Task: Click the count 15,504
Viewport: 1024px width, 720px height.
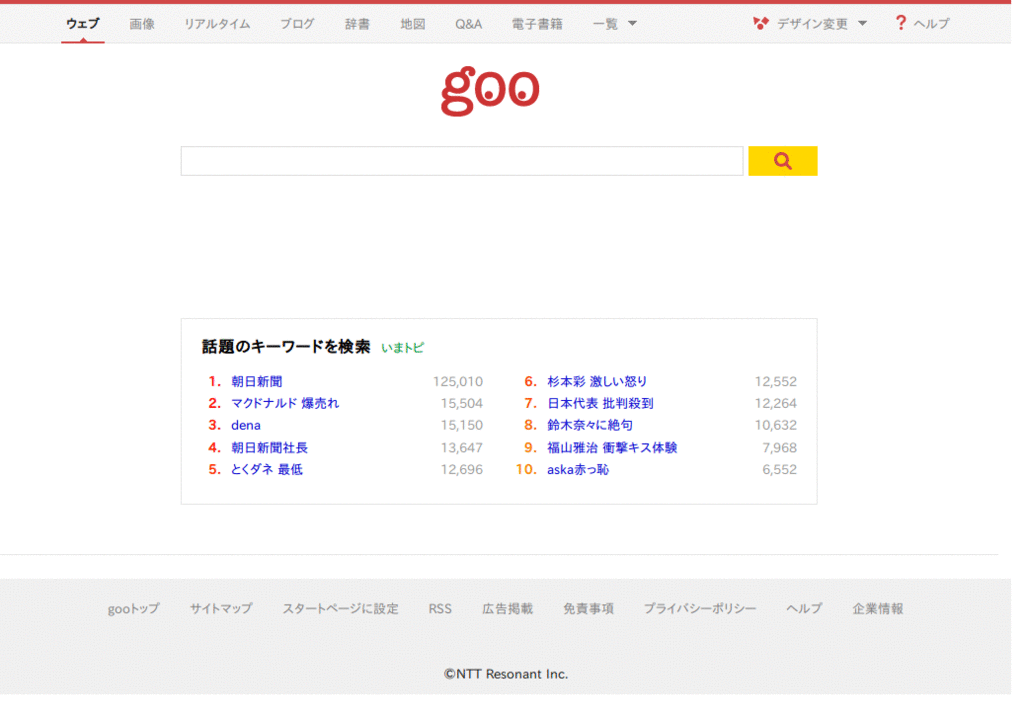Action: point(462,403)
